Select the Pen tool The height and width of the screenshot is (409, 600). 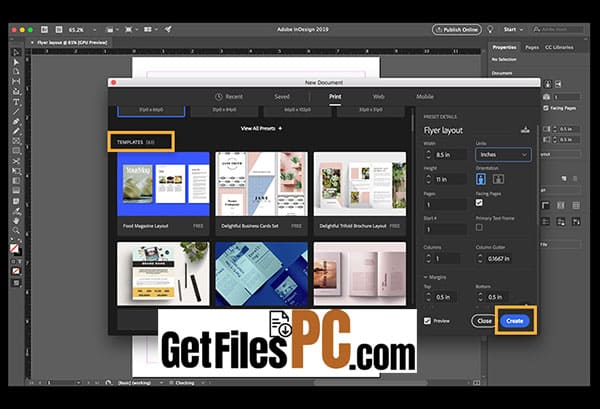tap(16, 122)
